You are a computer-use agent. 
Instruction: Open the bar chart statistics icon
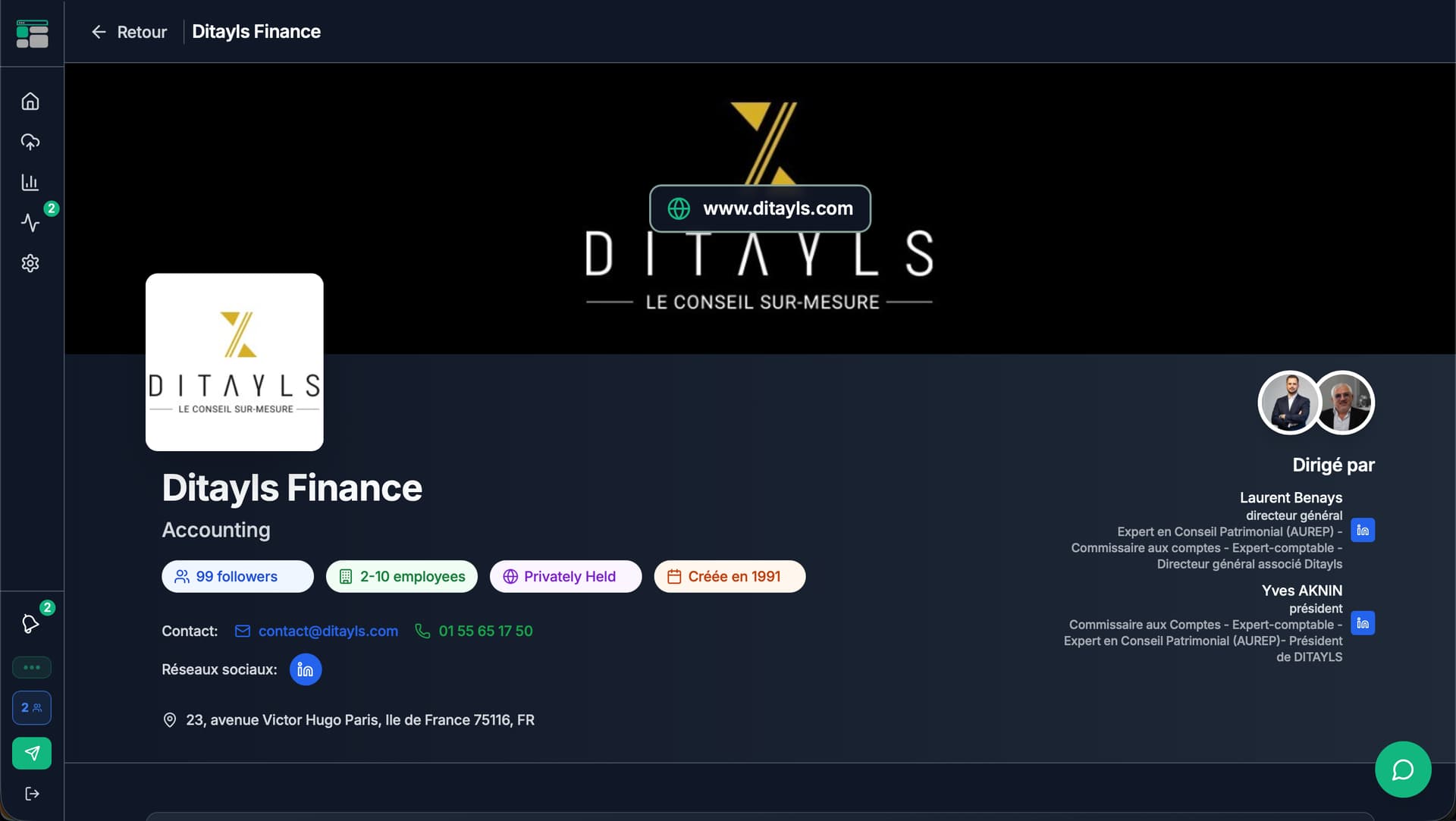pyautogui.click(x=30, y=182)
